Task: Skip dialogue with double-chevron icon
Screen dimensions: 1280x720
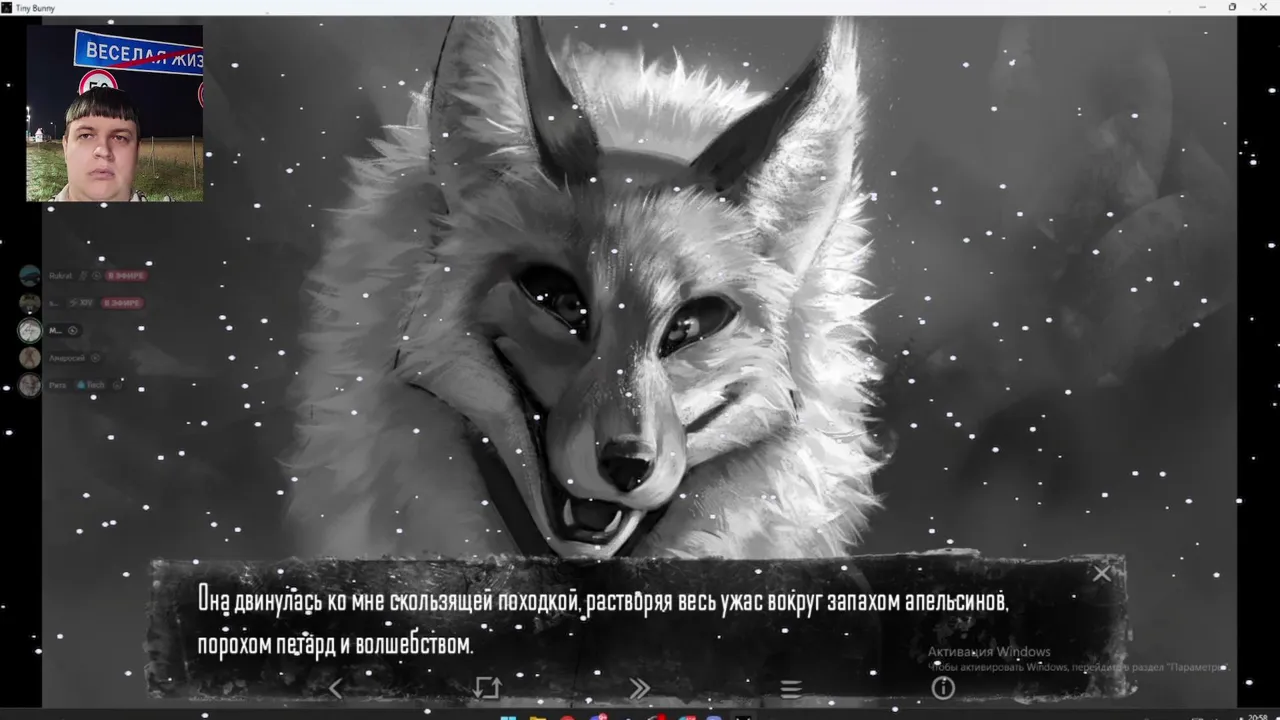Action: click(638, 688)
